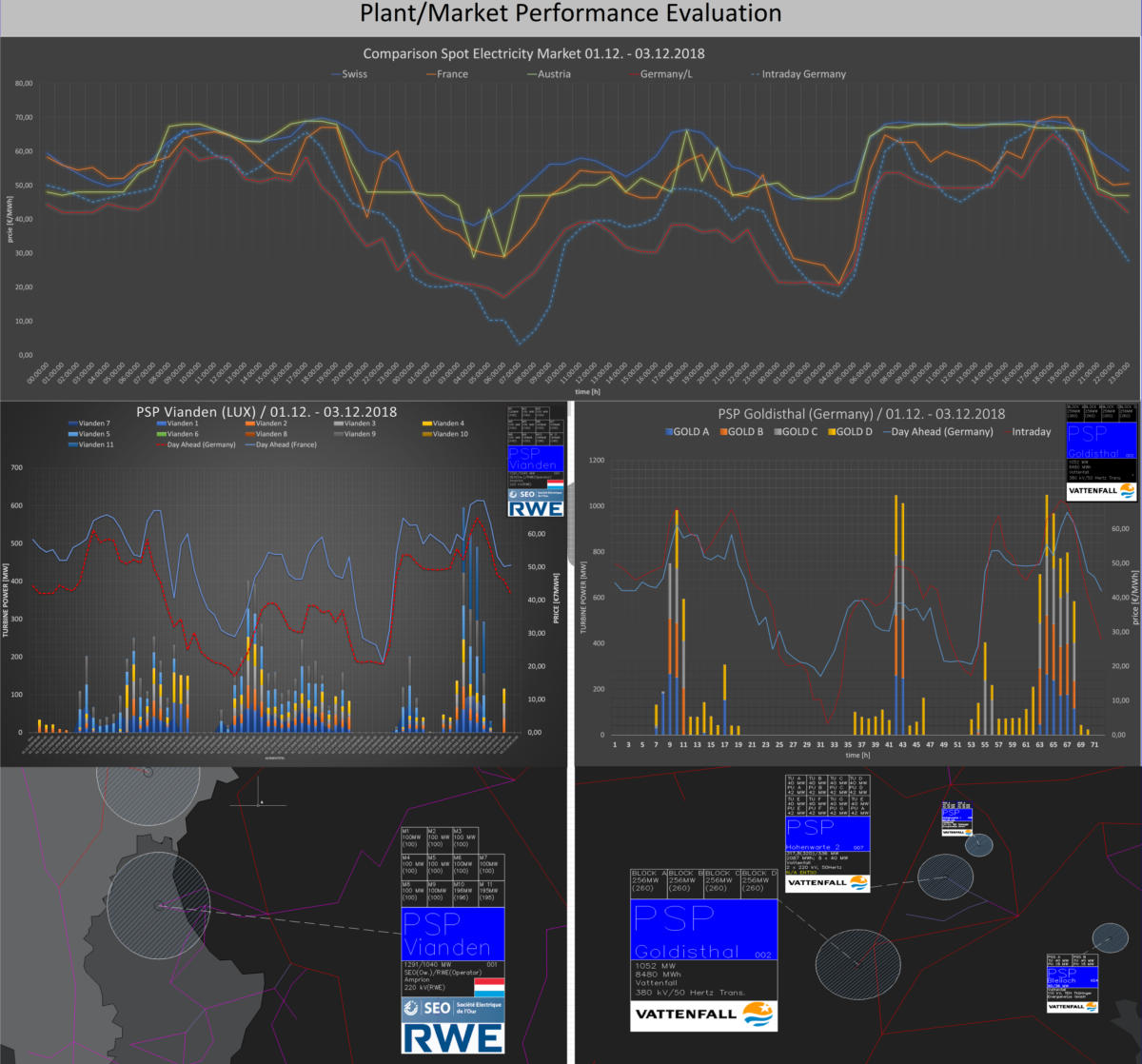Select the Vianden 5 legend entry
Viewport: 1142px width, 1064px height.
click(89, 434)
